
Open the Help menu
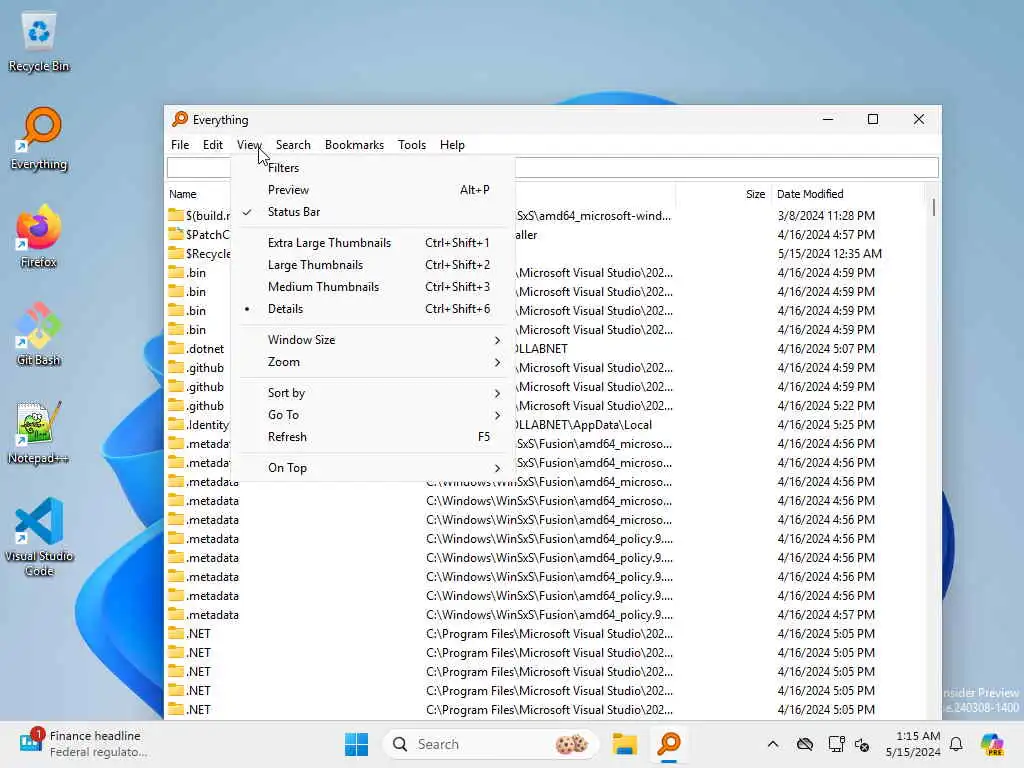(x=452, y=145)
